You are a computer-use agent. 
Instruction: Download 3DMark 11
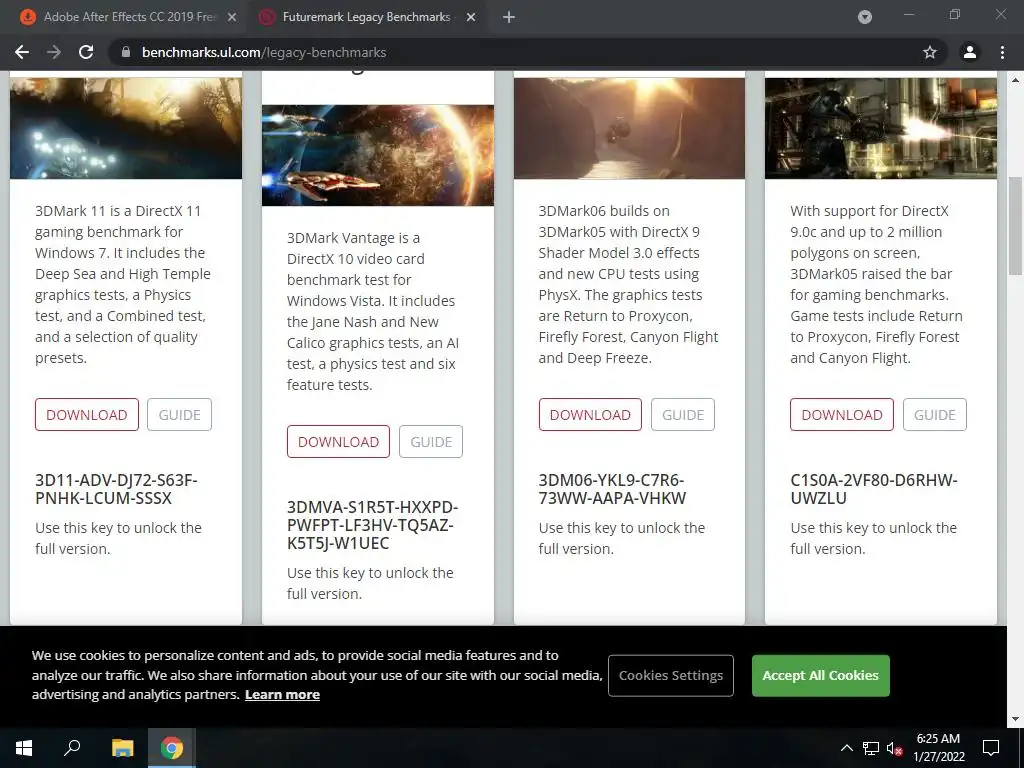tap(87, 415)
